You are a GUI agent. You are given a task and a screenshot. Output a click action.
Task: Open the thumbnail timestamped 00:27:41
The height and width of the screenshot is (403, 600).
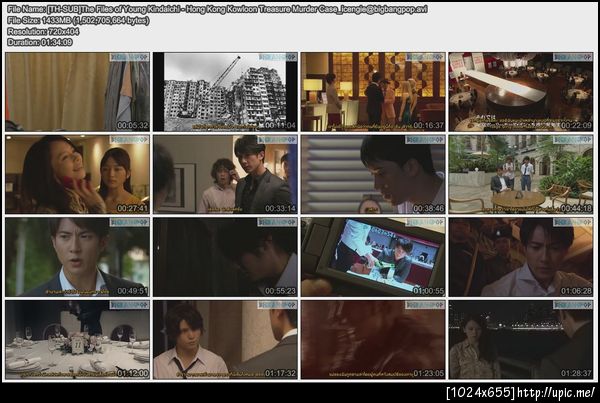pos(78,174)
